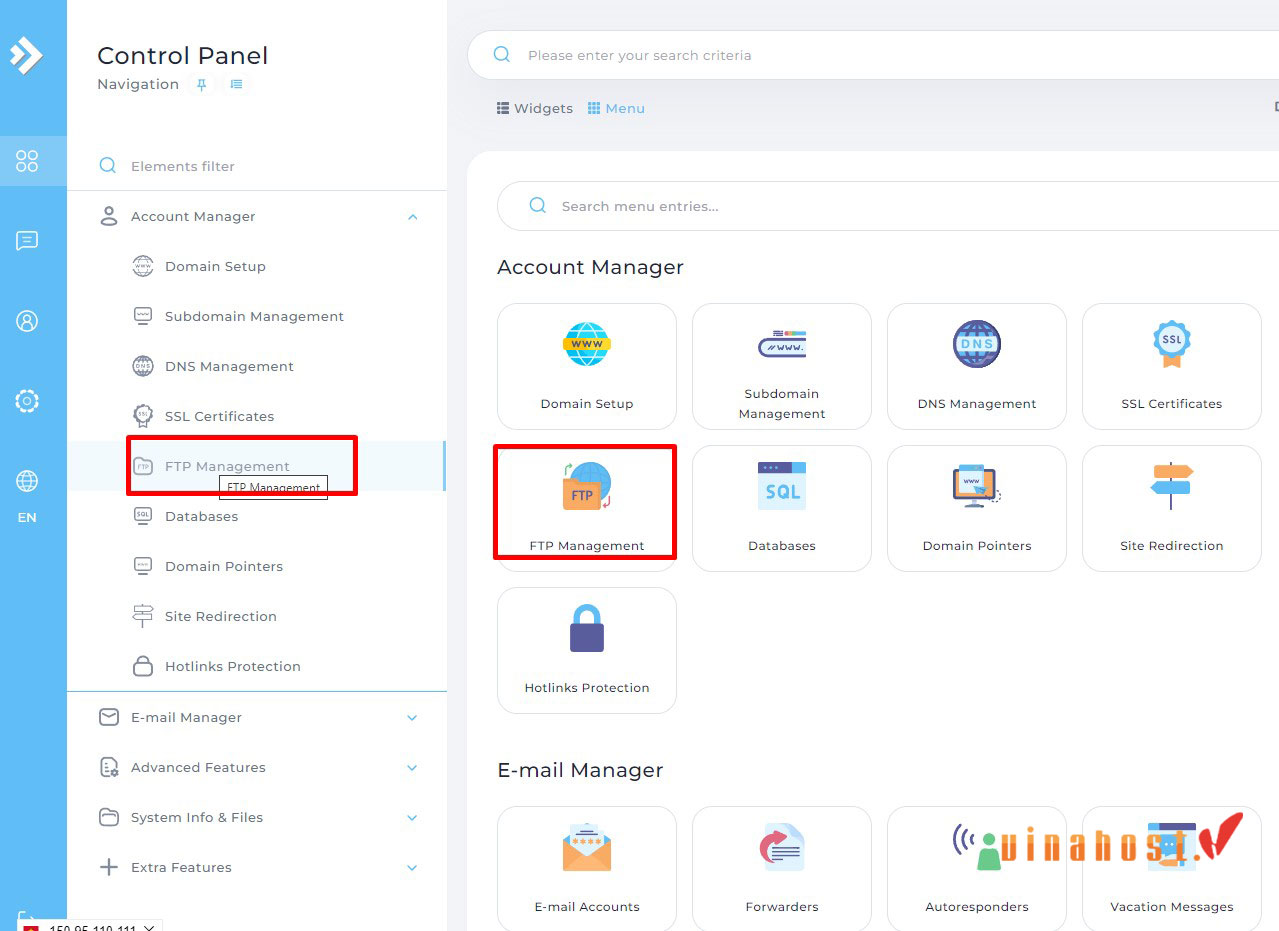The height and width of the screenshot is (931, 1279).
Task: Click the 'Hotlinks Protection' card label
Action: 587,688
